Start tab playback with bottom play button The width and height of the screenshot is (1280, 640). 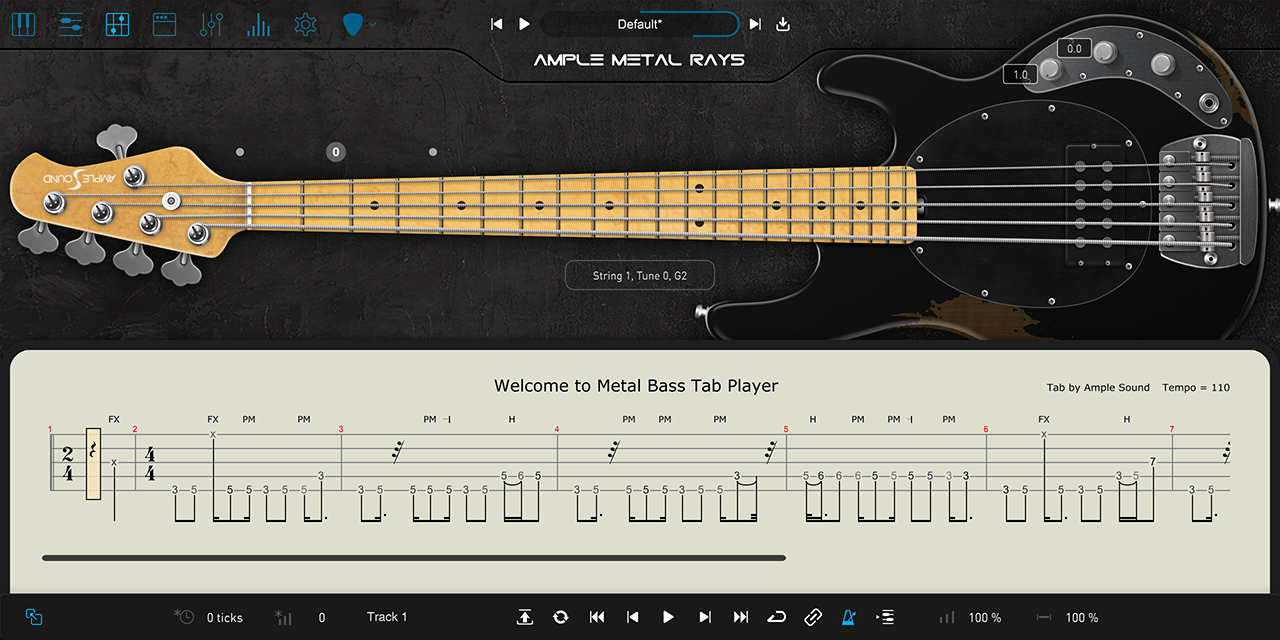668,617
